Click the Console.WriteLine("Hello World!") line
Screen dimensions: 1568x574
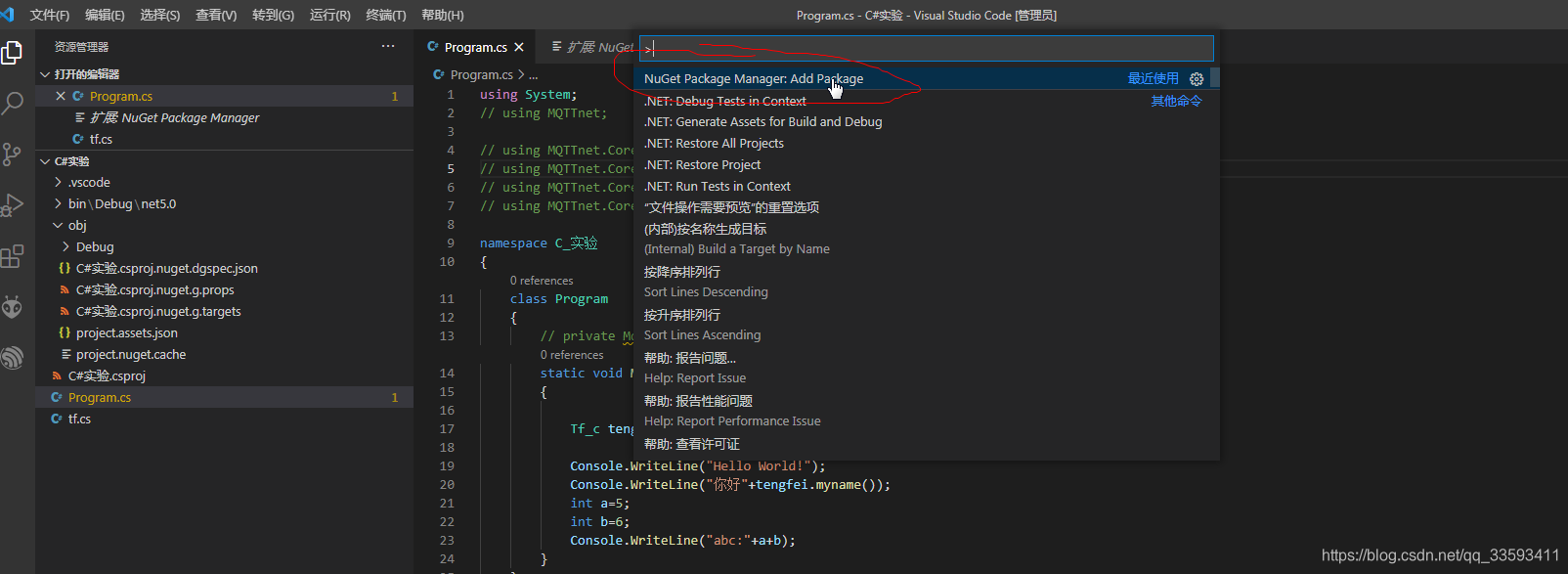pos(698,466)
